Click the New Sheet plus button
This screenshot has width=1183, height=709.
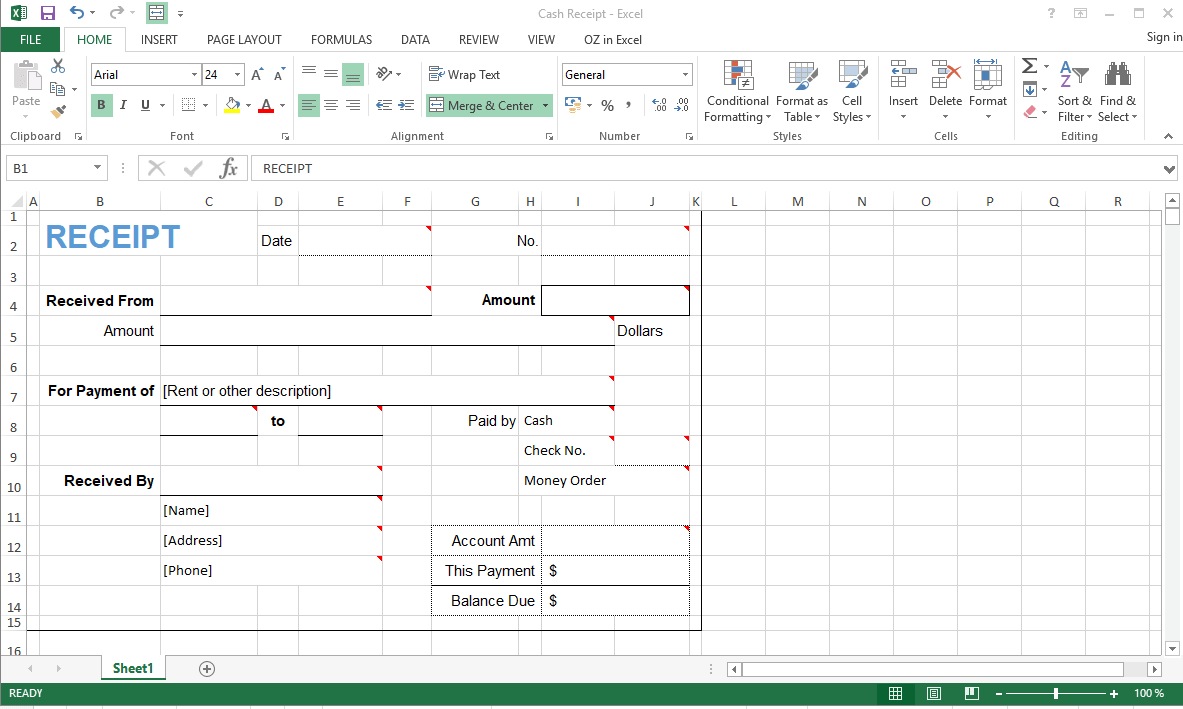coord(207,668)
